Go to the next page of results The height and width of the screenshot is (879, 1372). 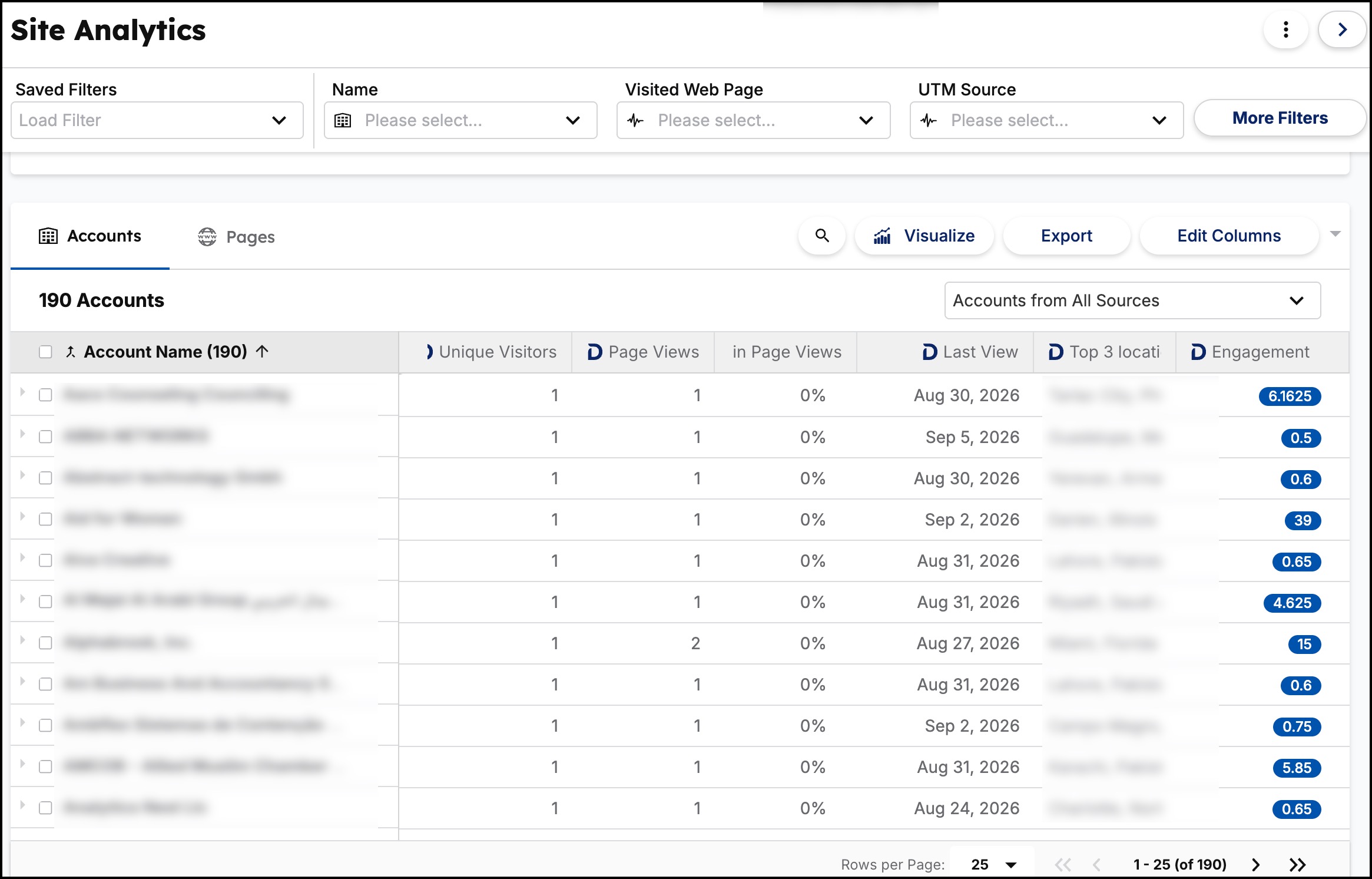coord(1256,864)
